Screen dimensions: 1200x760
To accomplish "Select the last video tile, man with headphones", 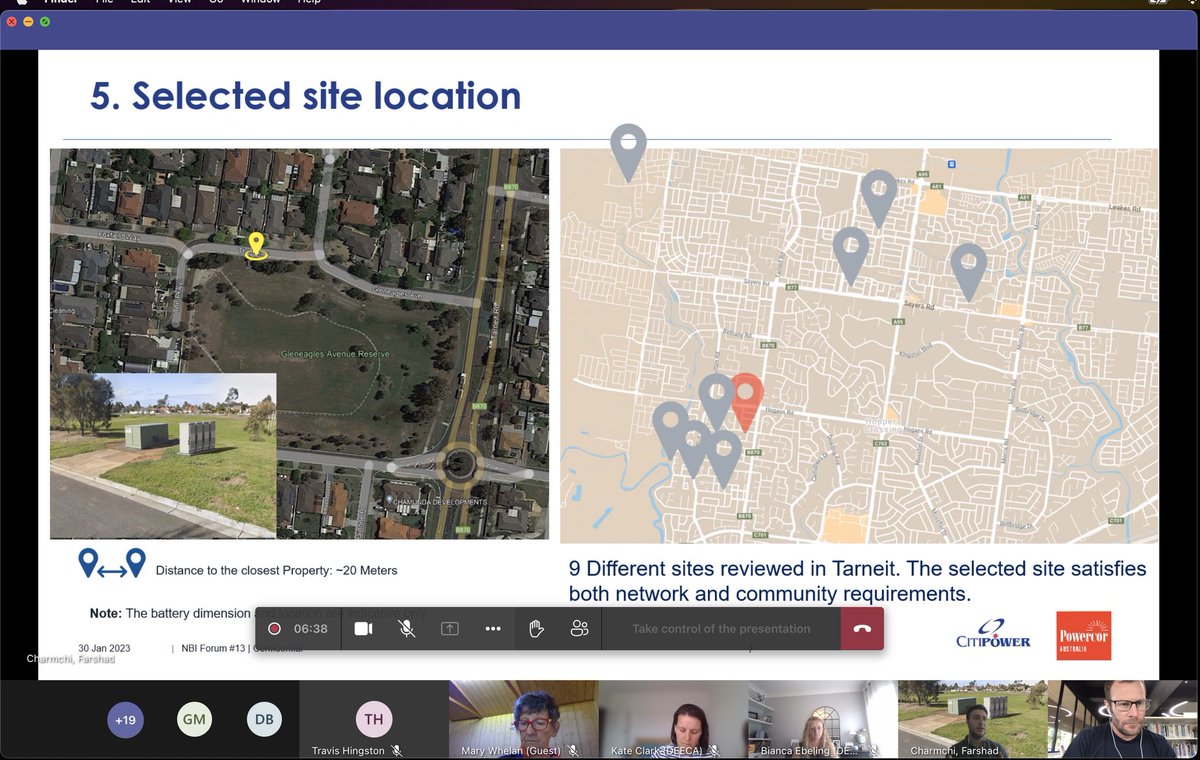I will click(x=1123, y=720).
